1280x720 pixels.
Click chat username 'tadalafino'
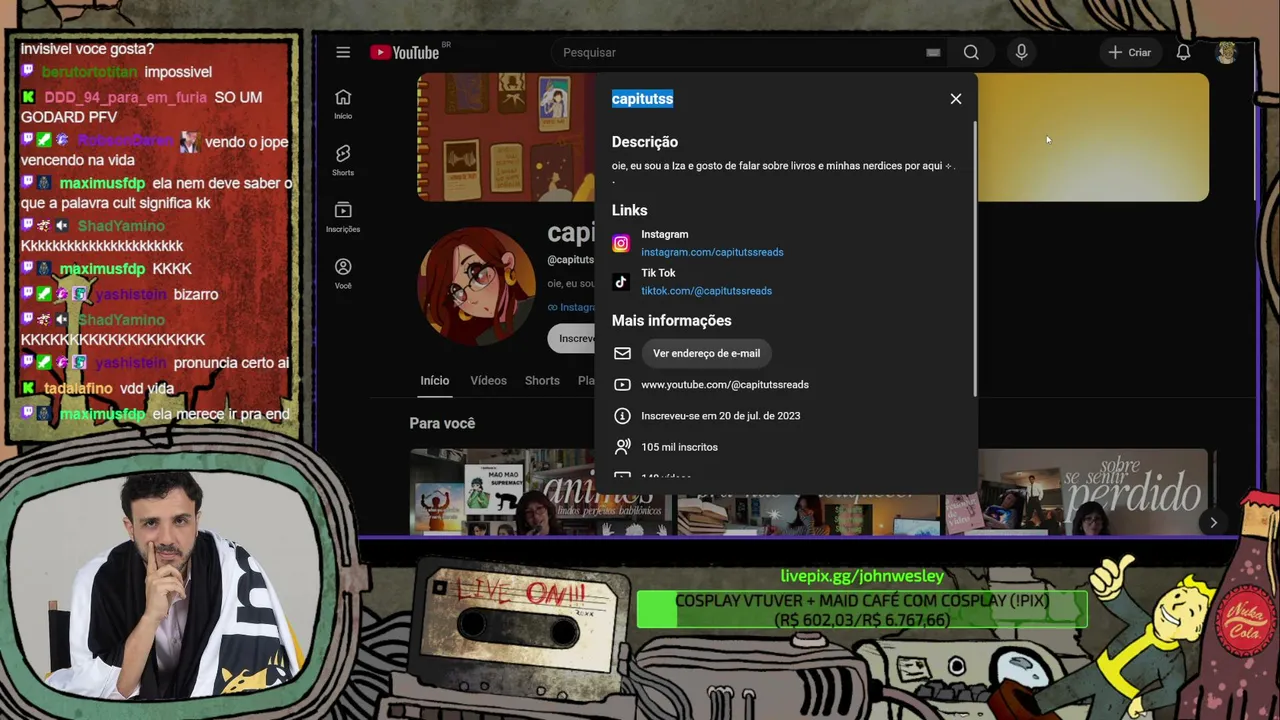pyautogui.click(x=78, y=388)
